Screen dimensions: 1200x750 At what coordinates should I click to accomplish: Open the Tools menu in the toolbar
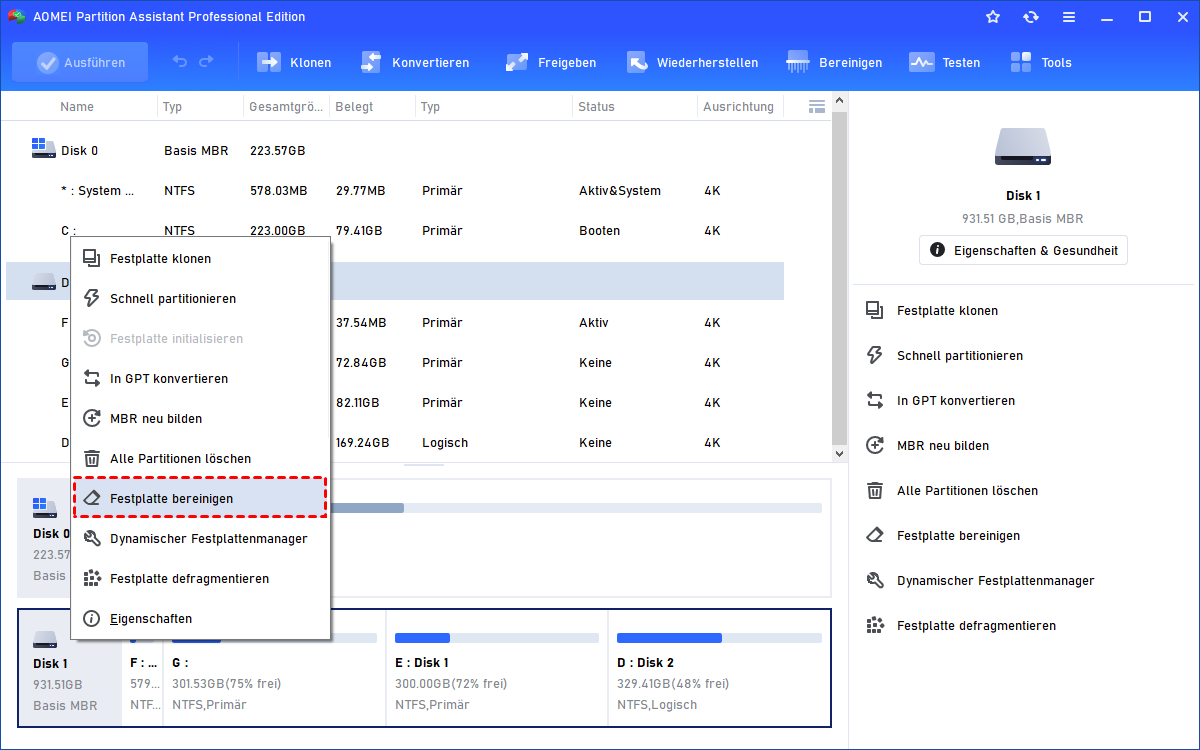tap(1021, 62)
